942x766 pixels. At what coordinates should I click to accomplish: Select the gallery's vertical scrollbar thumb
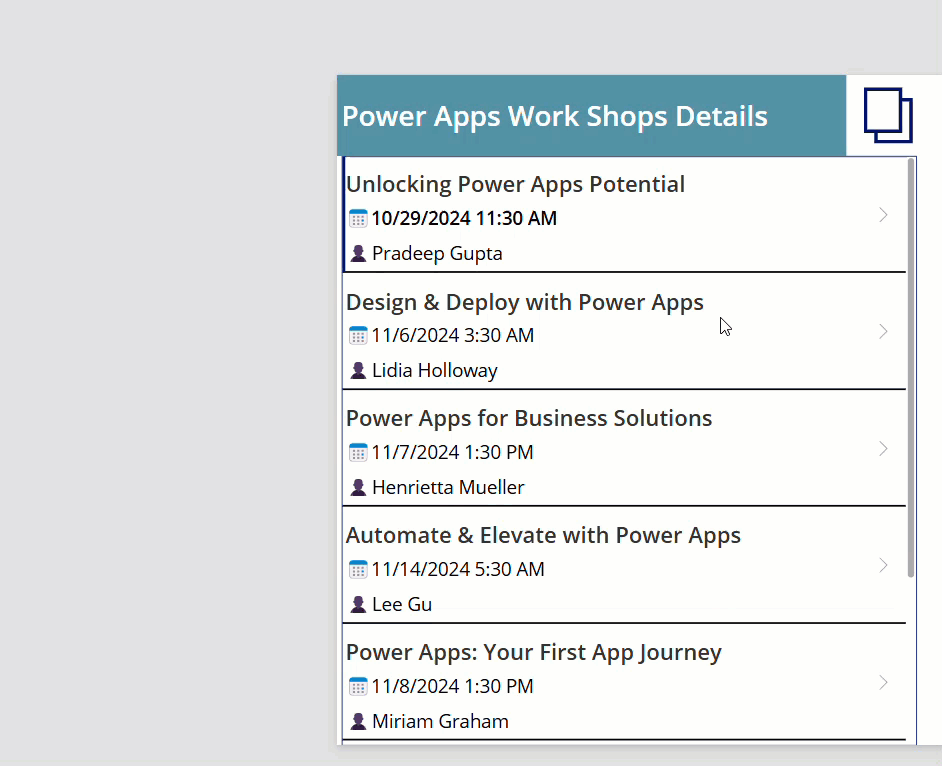(x=911, y=368)
